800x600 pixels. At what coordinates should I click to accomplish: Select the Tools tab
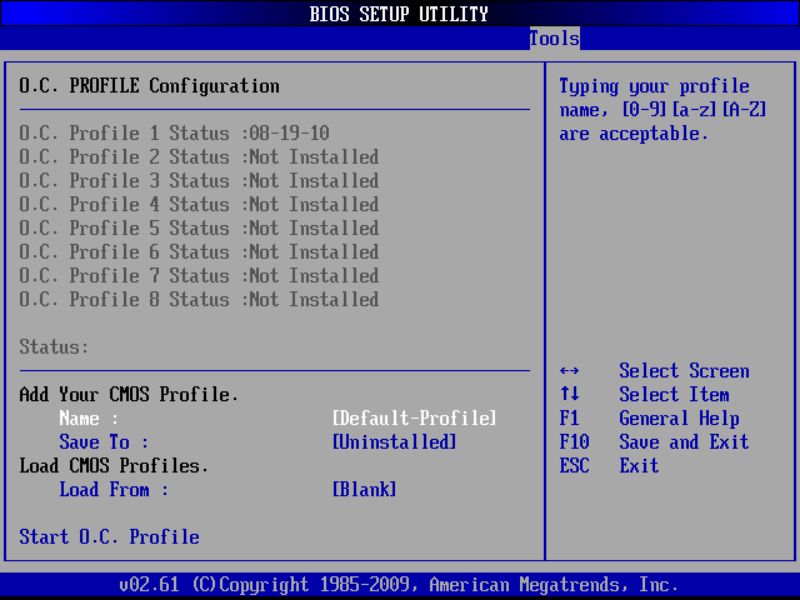click(x=555, y=38)
